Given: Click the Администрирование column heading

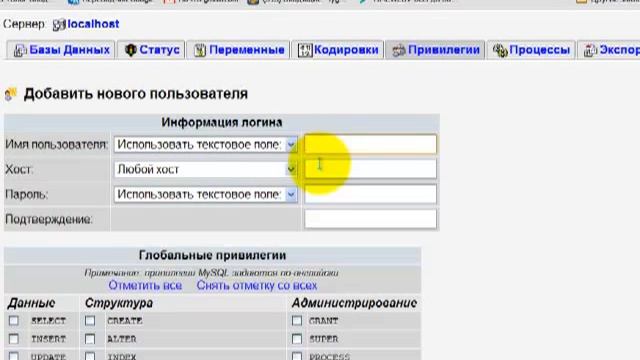Looking at the screenshot, I should pos(354,303).
